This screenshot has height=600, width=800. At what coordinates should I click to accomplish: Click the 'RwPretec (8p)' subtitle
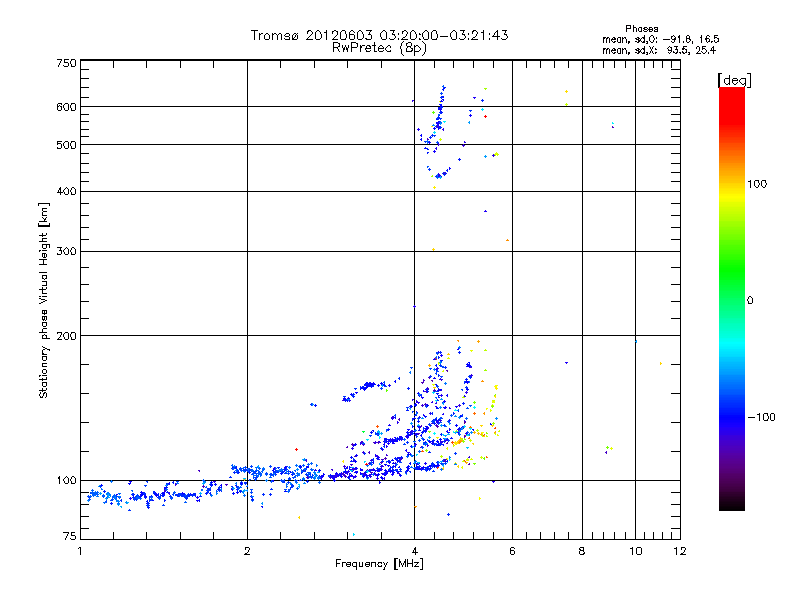(379, 48)
